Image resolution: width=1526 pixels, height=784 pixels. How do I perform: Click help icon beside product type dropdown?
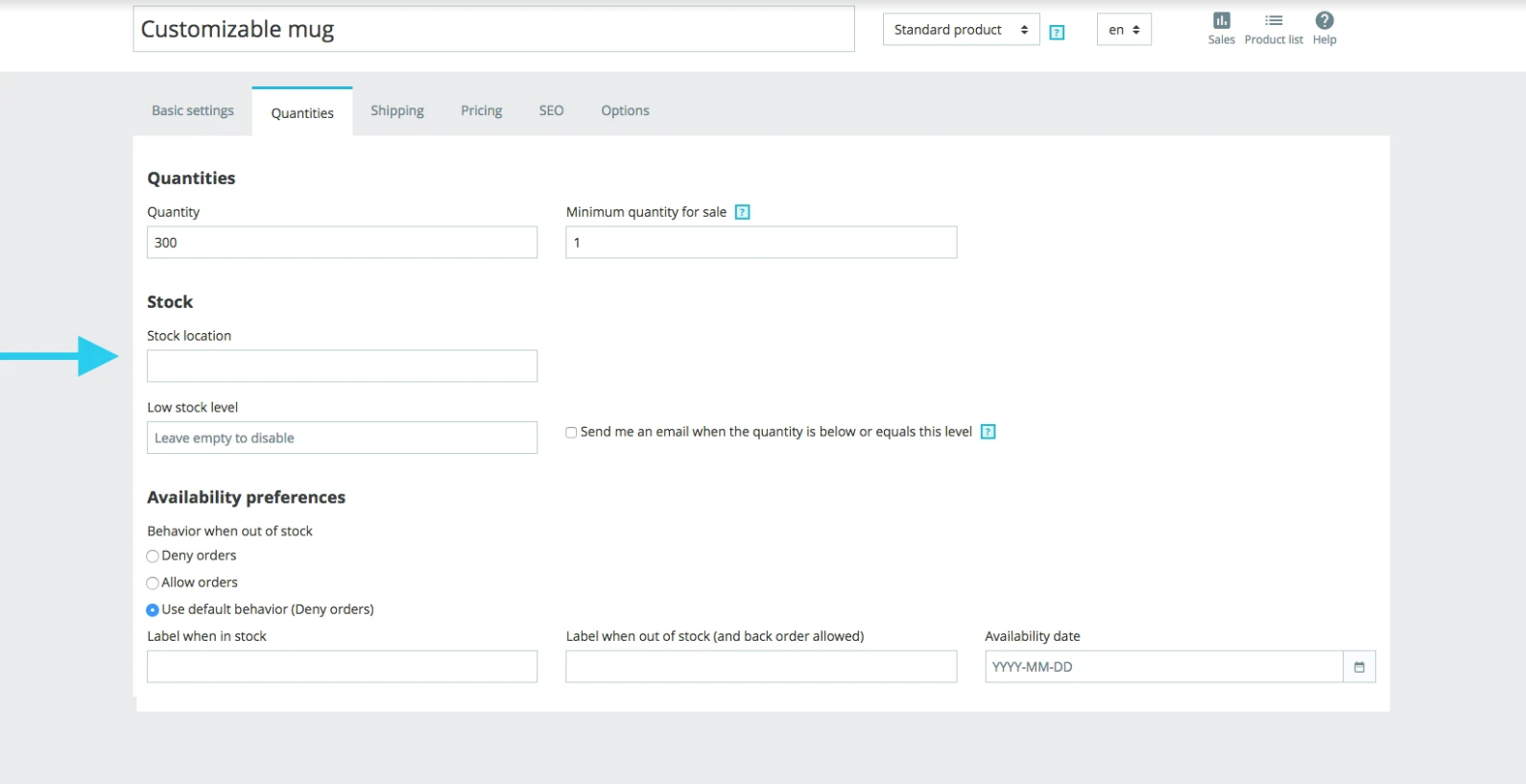pos(1057,33)
